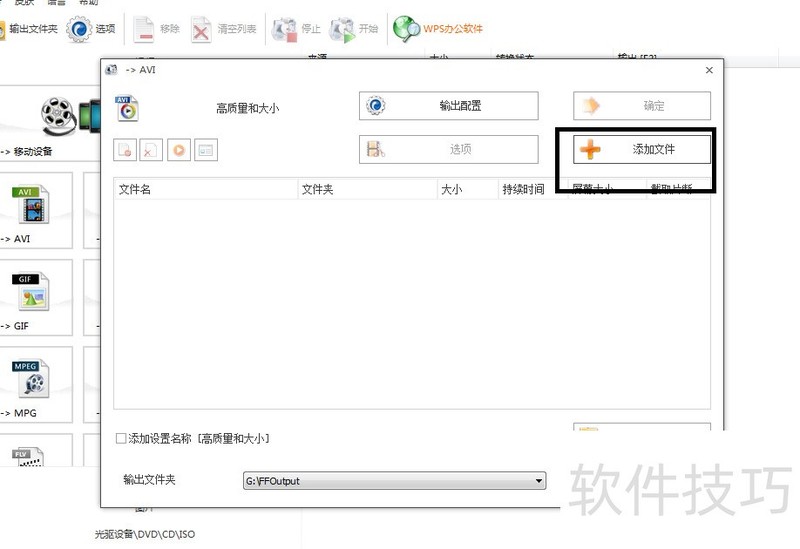Click the clear-list icon with red X
This screenshot has height=549, width=800.
(151, 150)
